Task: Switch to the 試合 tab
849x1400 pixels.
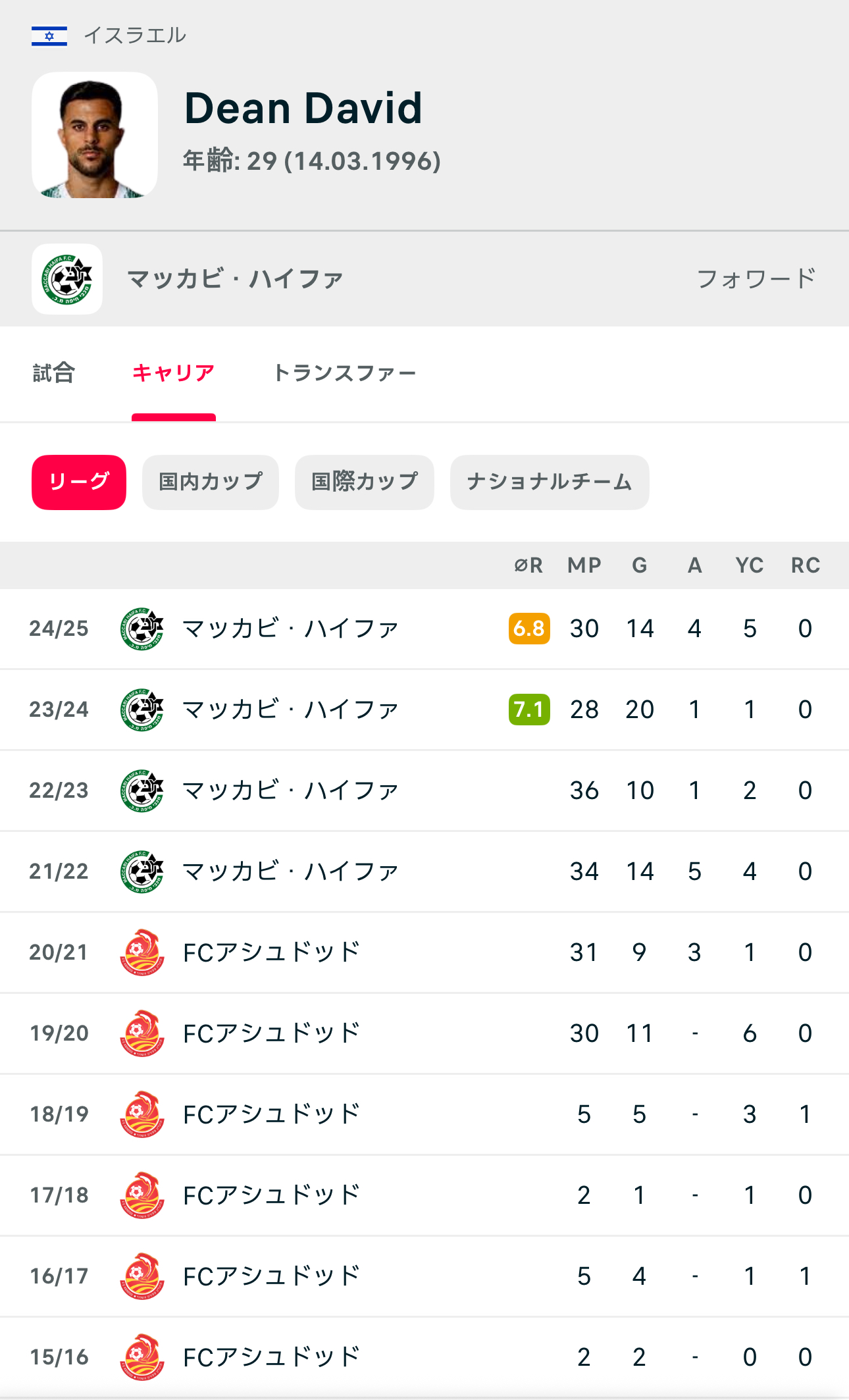Action: pyautogui.click(x=54, y=373)
